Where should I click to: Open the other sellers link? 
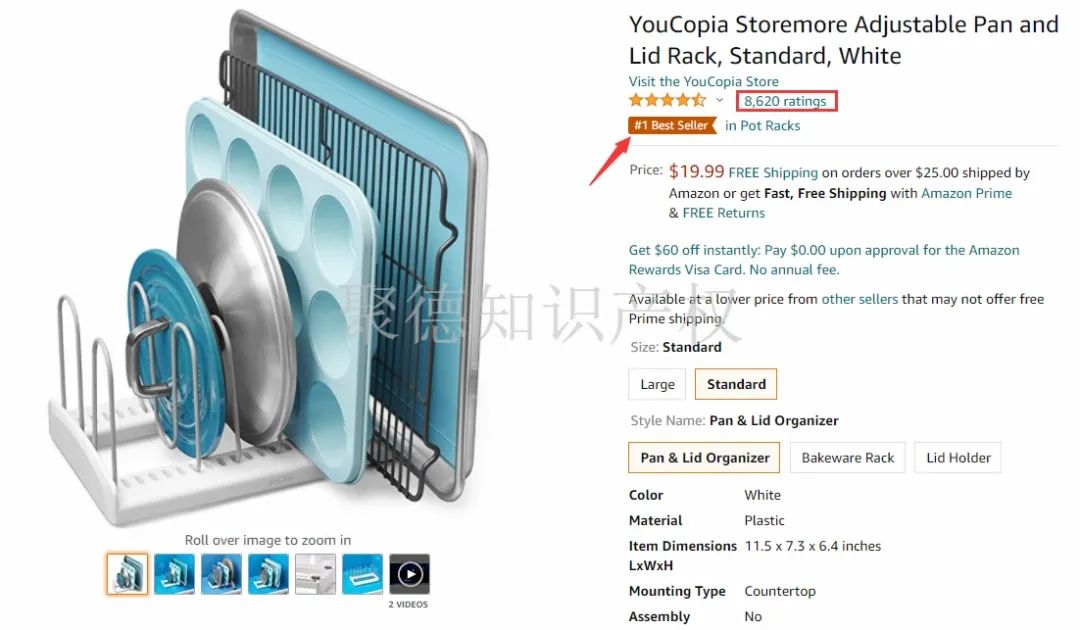point(860,299)
